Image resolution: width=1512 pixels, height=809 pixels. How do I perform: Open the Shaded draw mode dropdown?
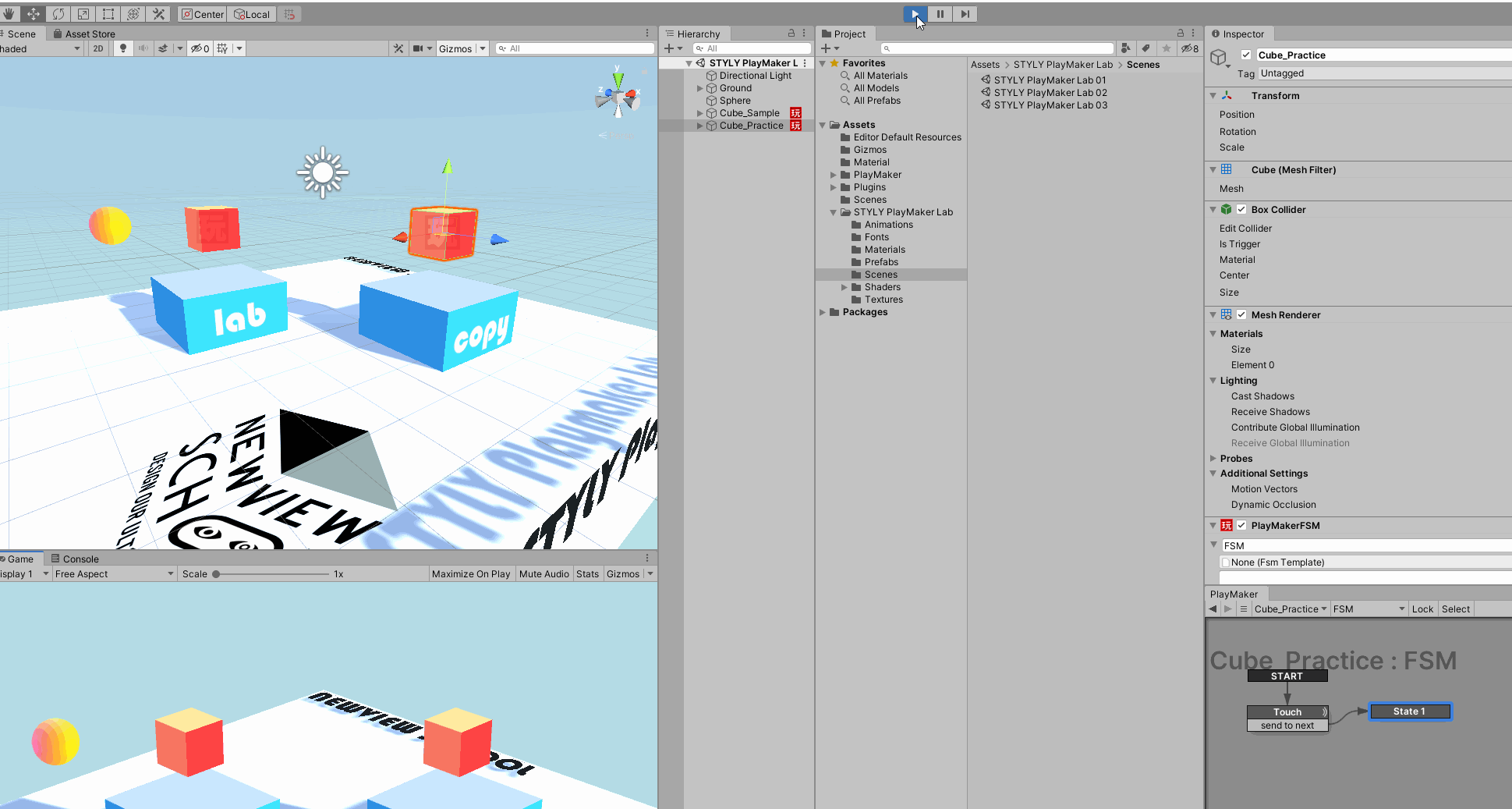pyautogui.click(x=39, y=48)
